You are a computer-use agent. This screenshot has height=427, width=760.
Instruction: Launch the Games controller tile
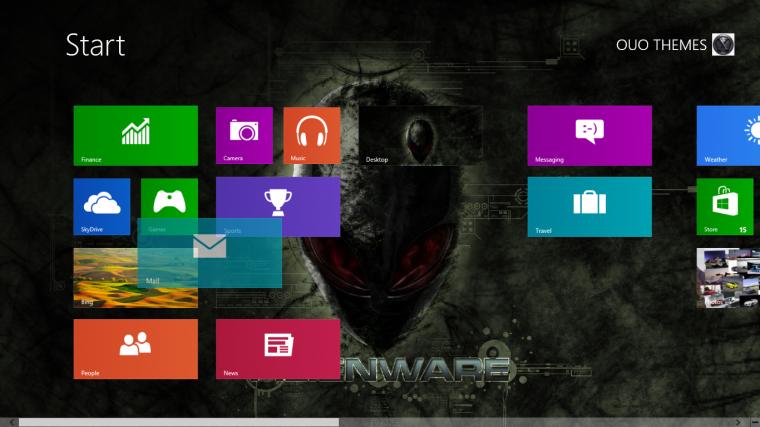[x=169, y=199]
